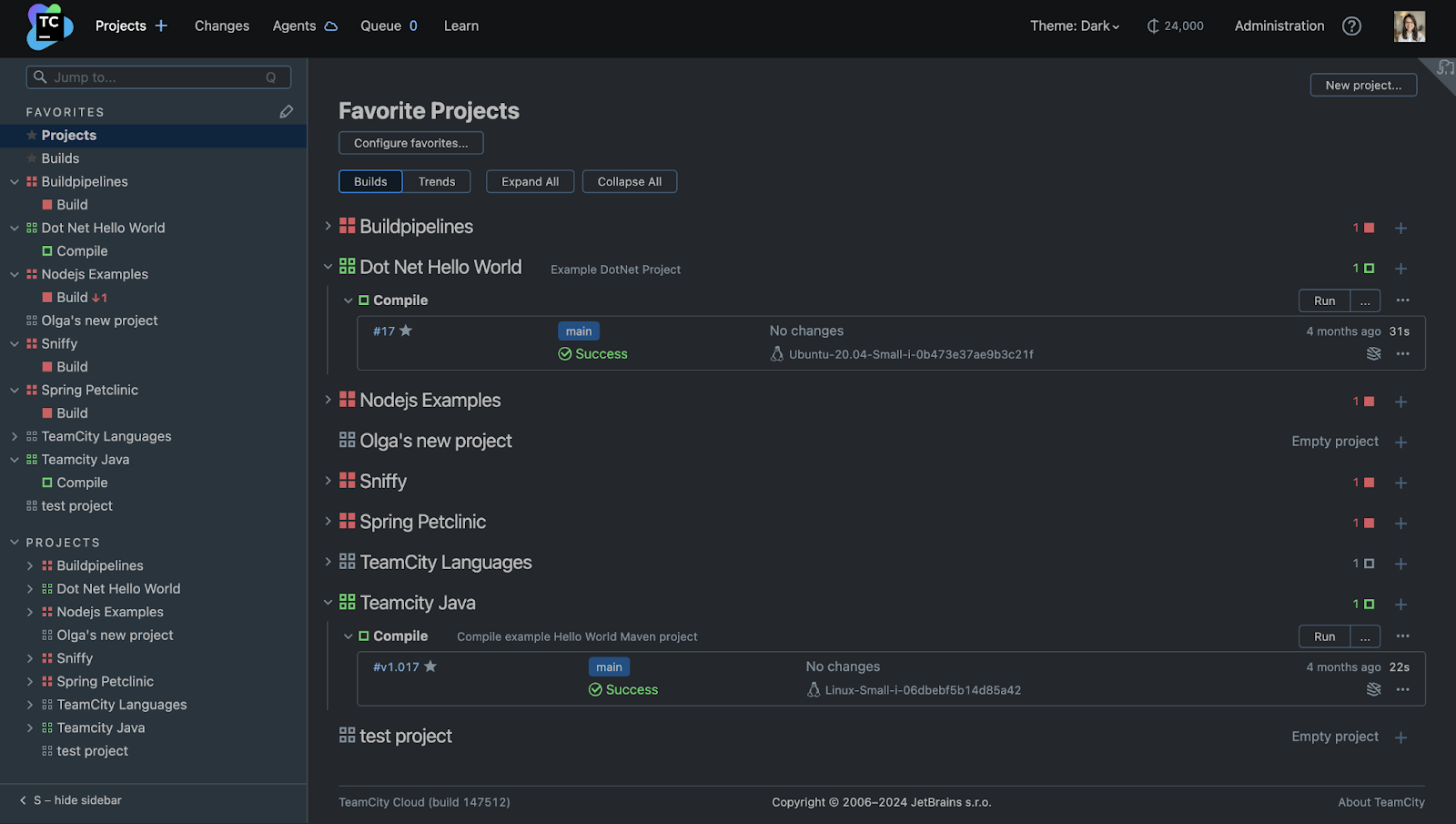Open the Run options dropdown for Dot Net Compile
The image size is (1456, 824).
tap(1365, 301)
